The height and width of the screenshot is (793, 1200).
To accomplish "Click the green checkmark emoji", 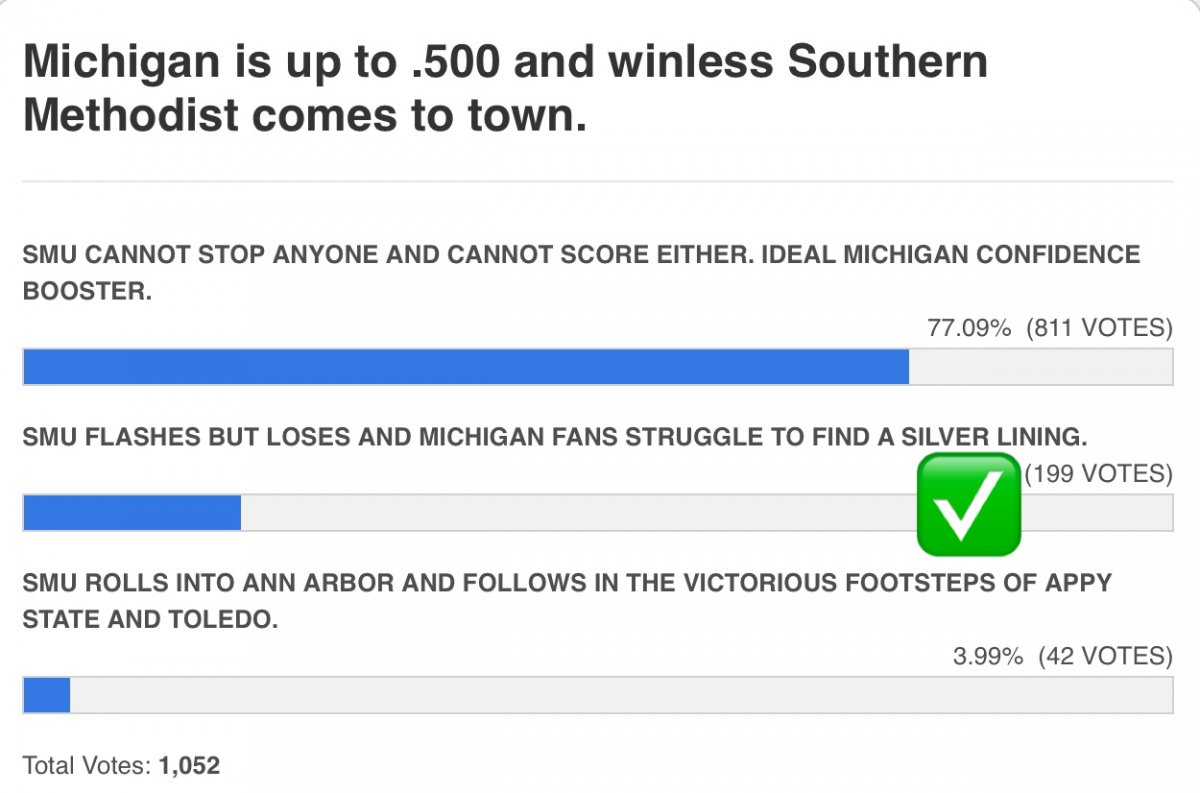I will pos(968,504).
